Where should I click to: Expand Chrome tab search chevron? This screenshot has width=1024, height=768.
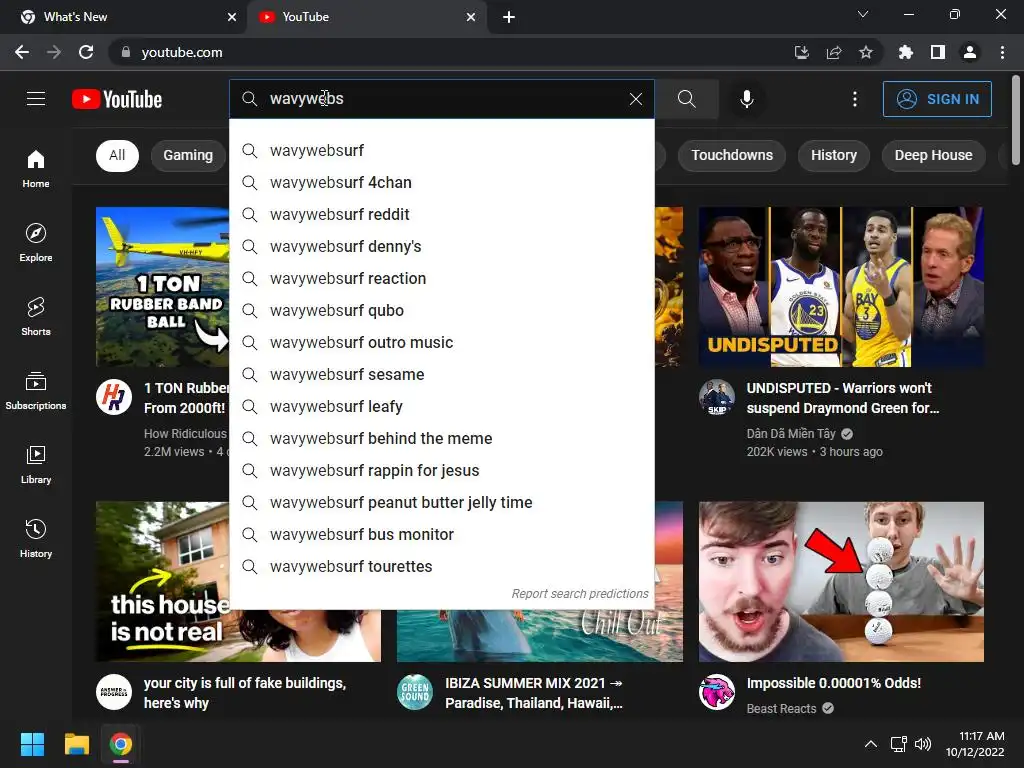point(863,14)
